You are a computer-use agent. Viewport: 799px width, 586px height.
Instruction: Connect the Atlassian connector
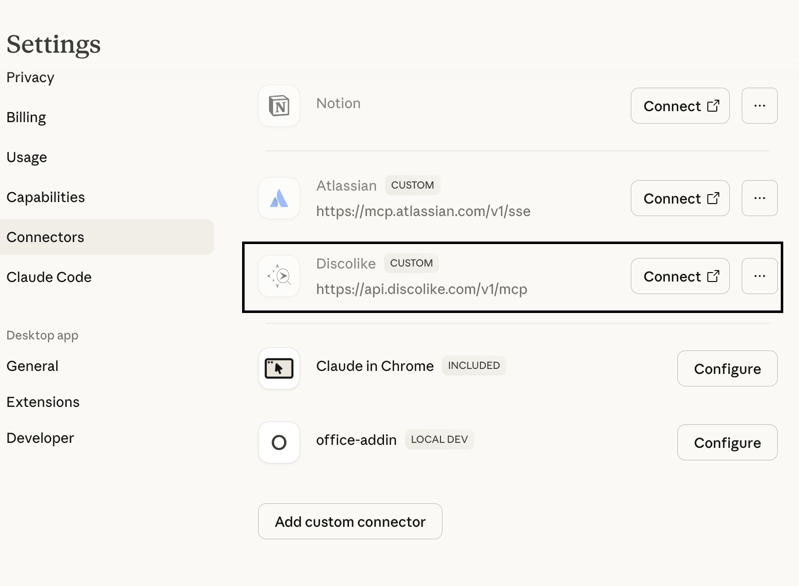(680, 198)
